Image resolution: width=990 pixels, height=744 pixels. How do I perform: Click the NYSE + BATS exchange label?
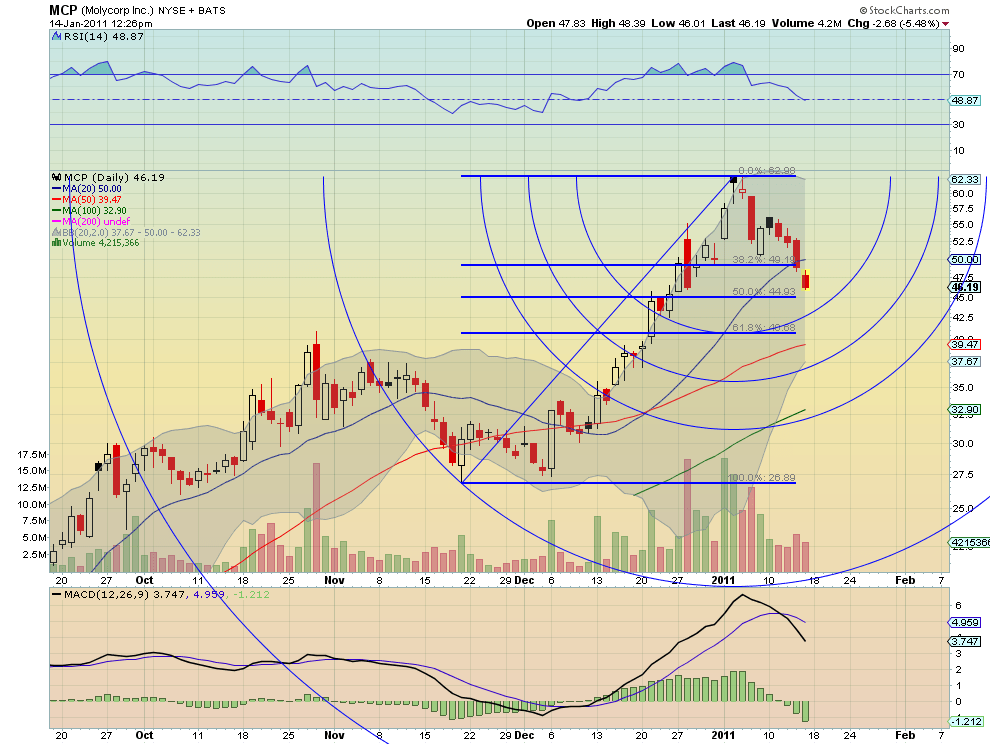(x=191, y=11)
